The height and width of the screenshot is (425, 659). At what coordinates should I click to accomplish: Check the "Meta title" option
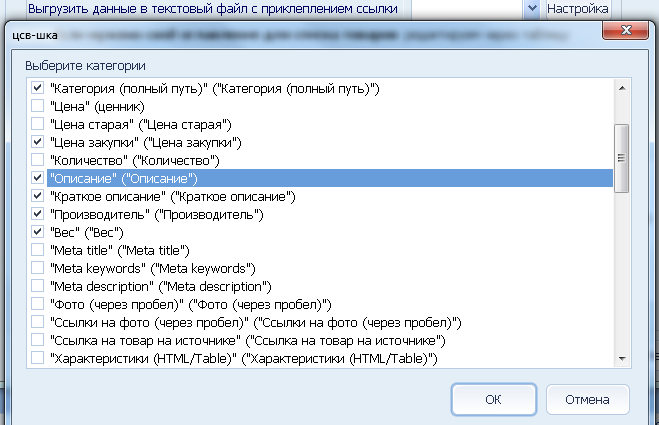click(x=37, y=250)
